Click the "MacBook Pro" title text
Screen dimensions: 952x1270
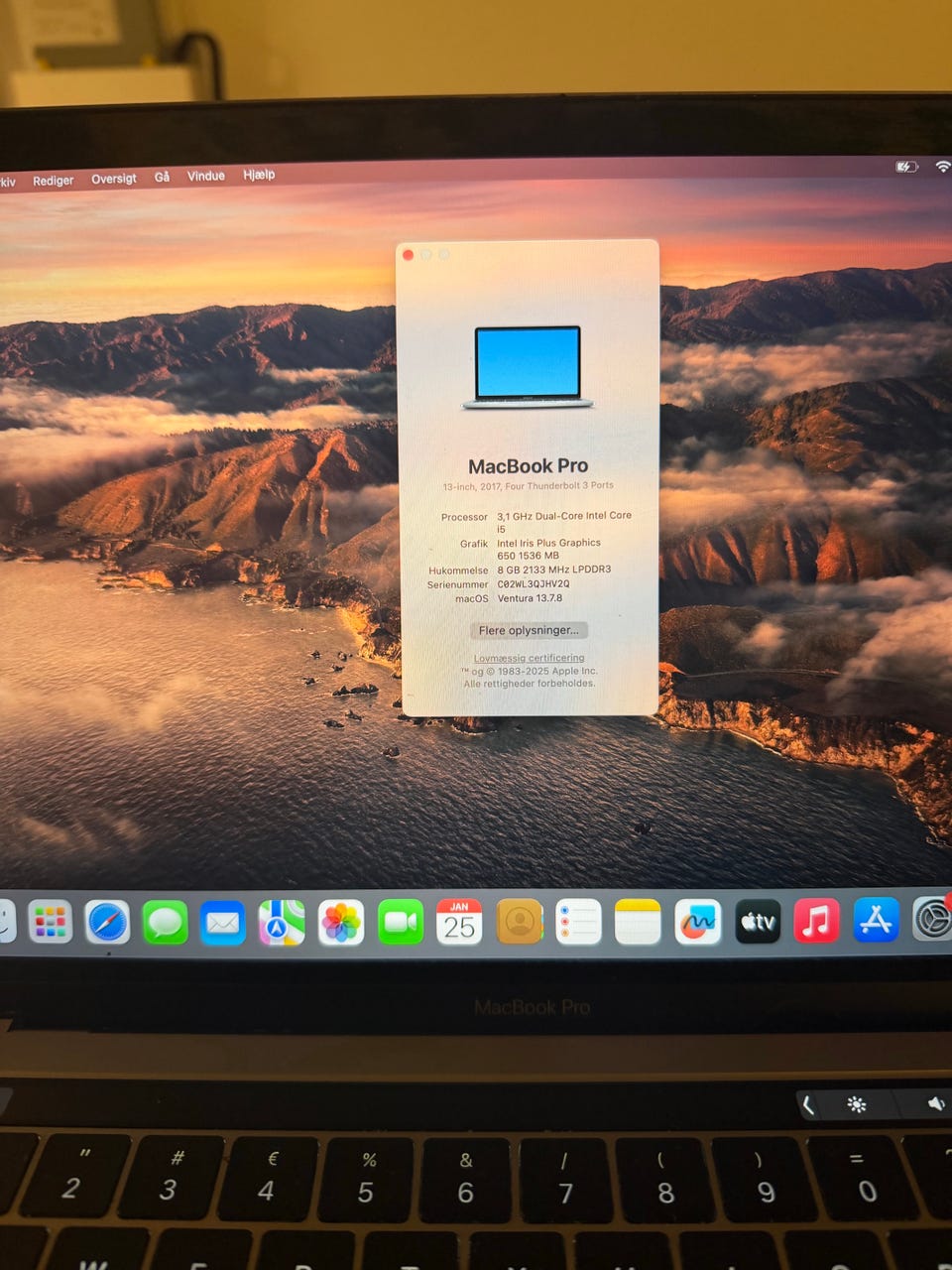[528, 465]
